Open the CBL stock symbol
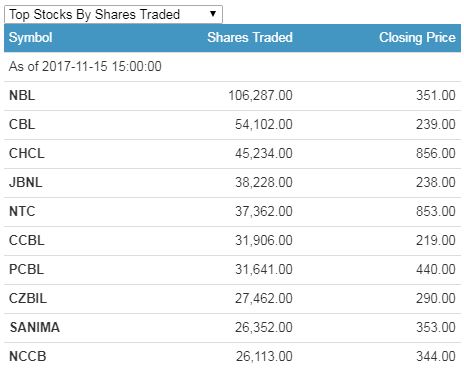 coord(22,124)
